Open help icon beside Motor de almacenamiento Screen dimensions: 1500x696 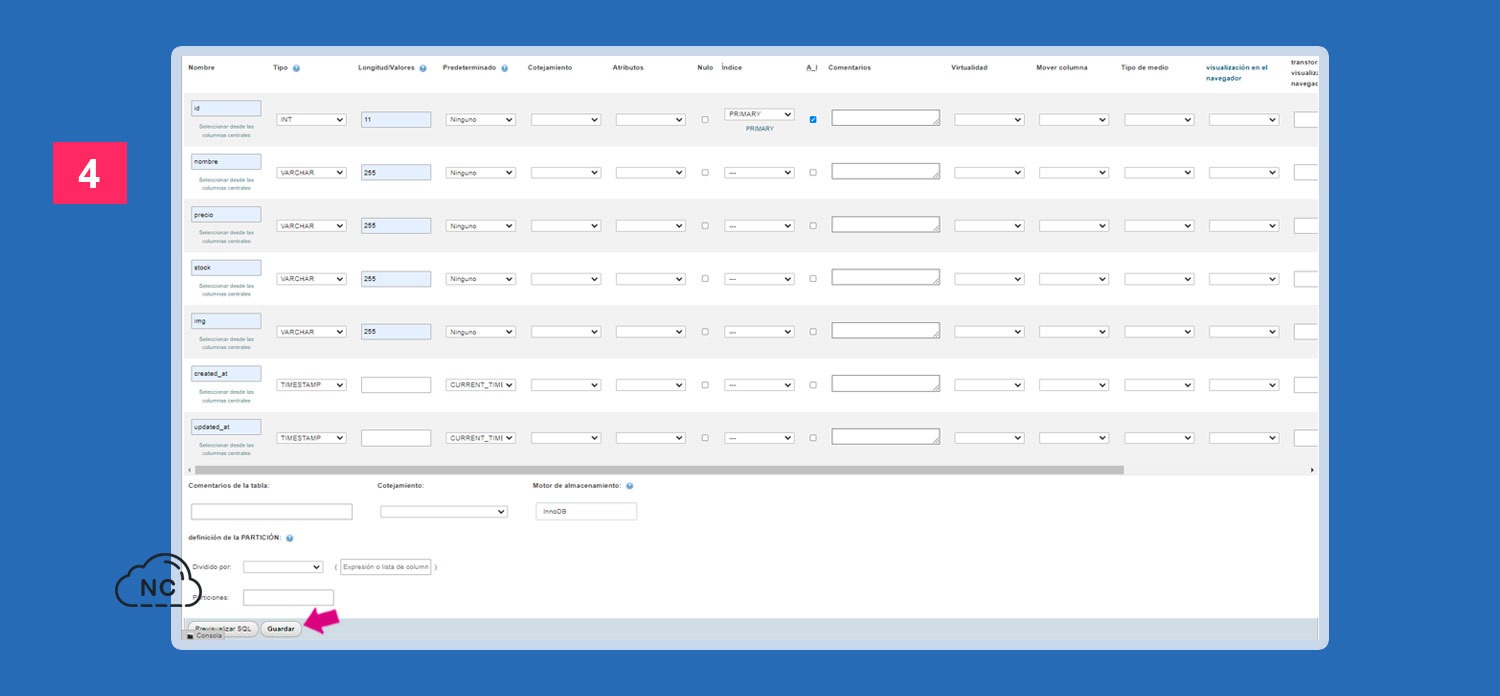(629, 486)
